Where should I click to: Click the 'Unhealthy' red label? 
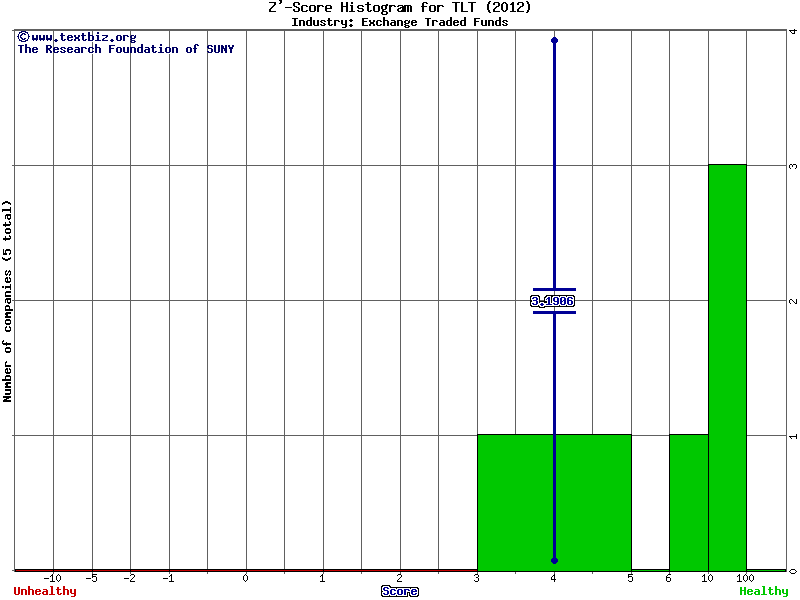(45, 591)
